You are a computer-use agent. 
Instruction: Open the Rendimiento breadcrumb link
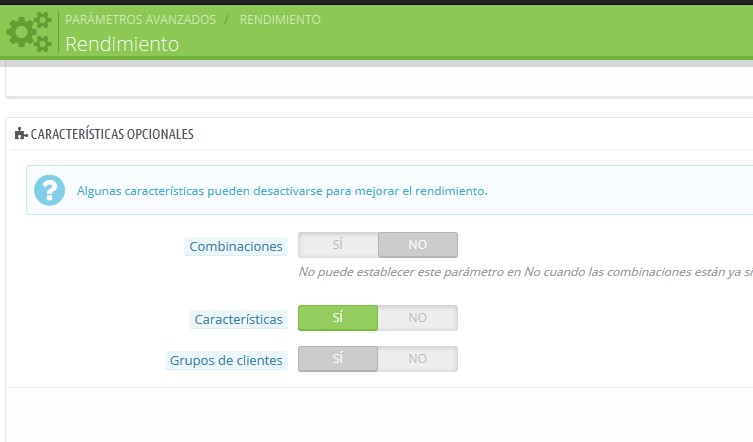(280, 20)
